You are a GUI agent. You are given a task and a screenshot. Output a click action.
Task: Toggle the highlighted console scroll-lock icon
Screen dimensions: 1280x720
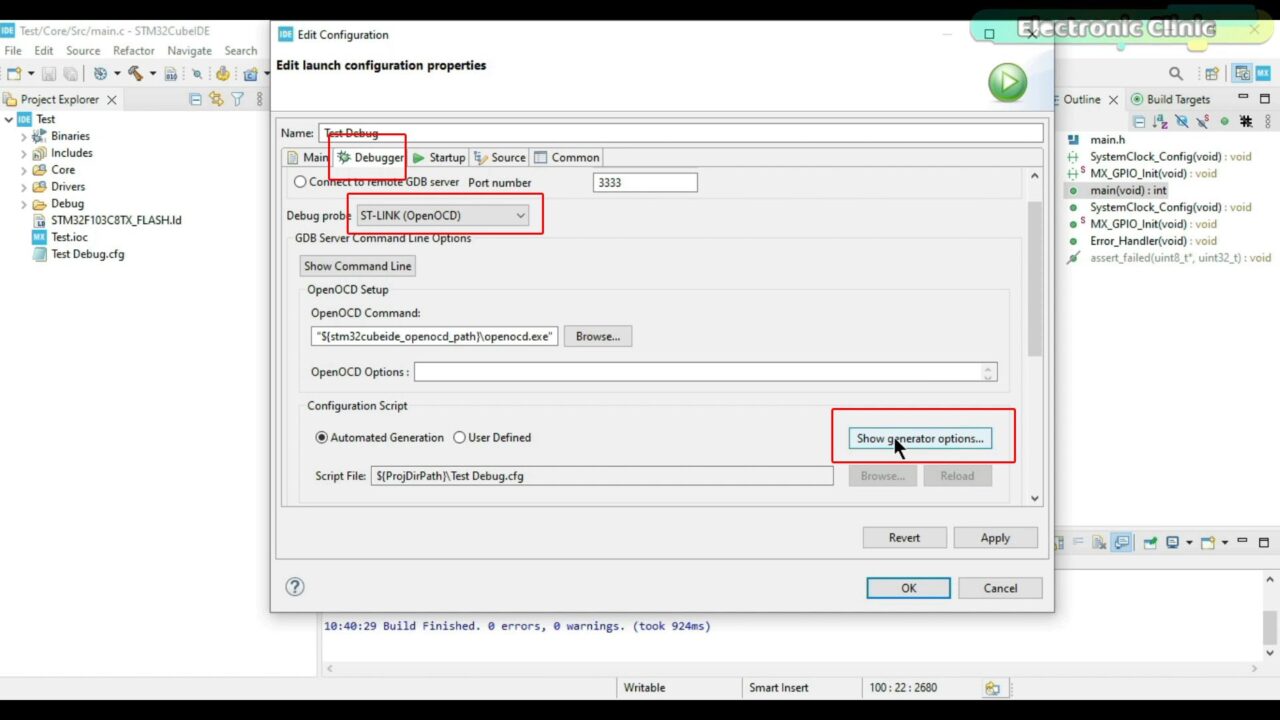1122,543
